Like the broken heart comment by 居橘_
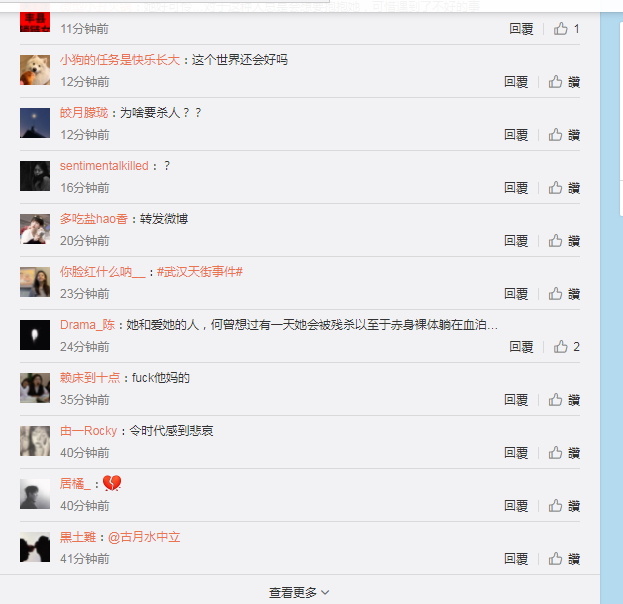This screenshot has height=604, width=623. [x=564, y=505]
